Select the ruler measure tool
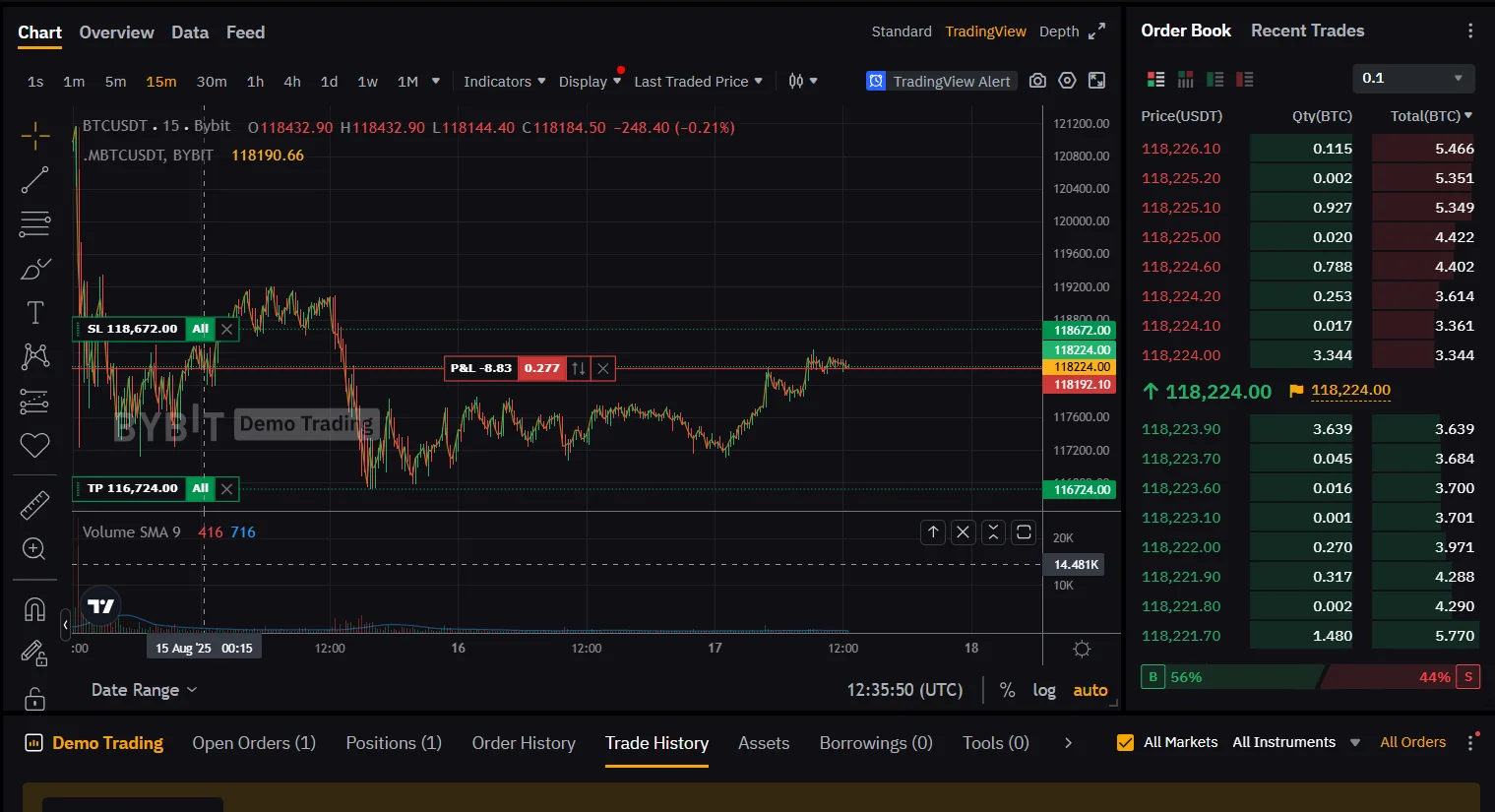 click(34, 505)
